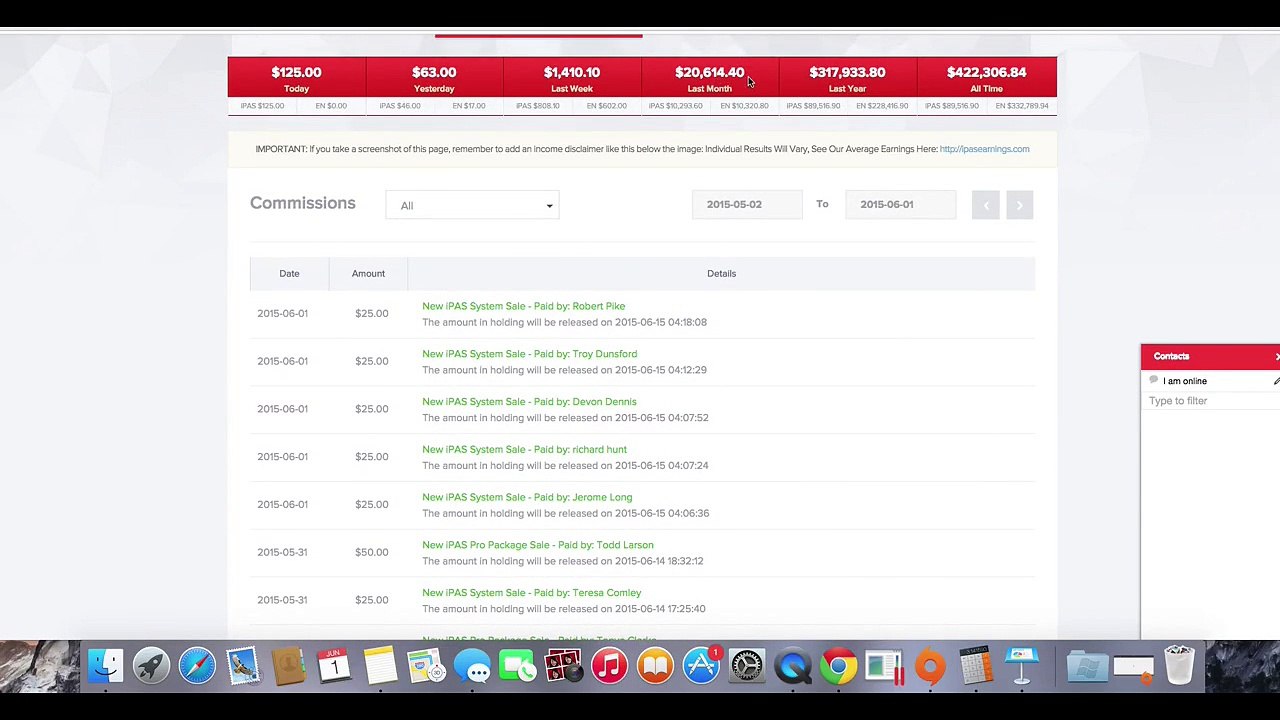The width and height of the screenshot is (1280, 720).
Task: Click the $50.00 amount for Todd Larson
Action: coord(371,552)
